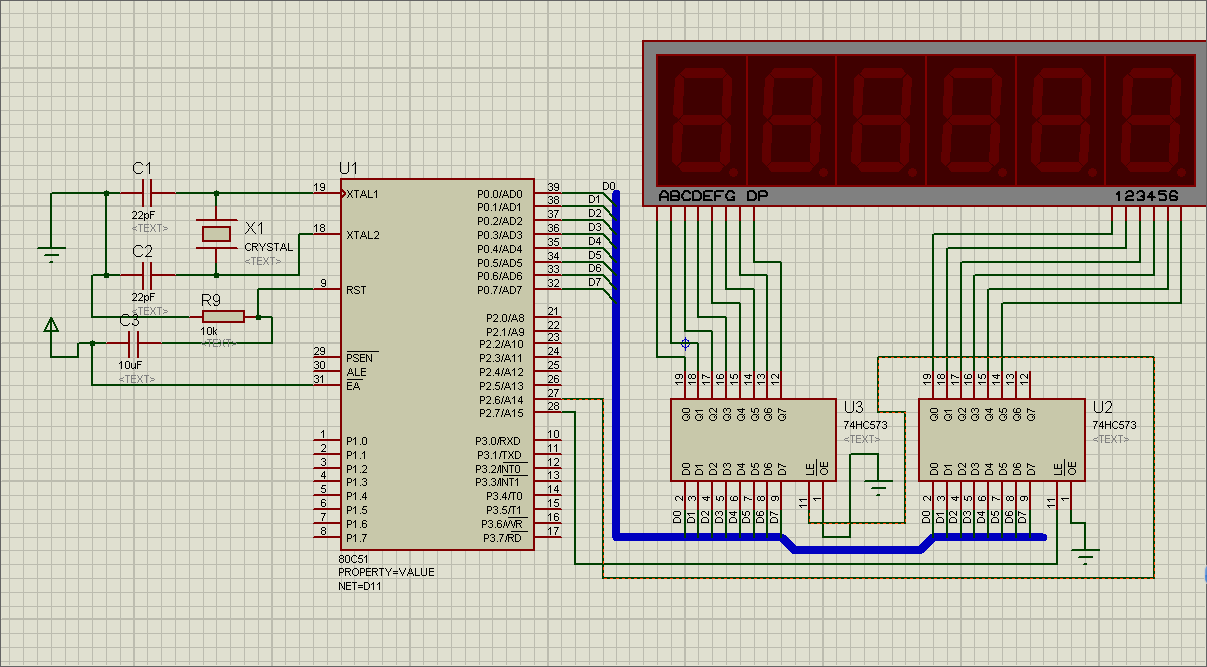Screen dimensions: 1207x667
Task: Click the ABCDEFG DP segment label
Action: coord(713,196)
